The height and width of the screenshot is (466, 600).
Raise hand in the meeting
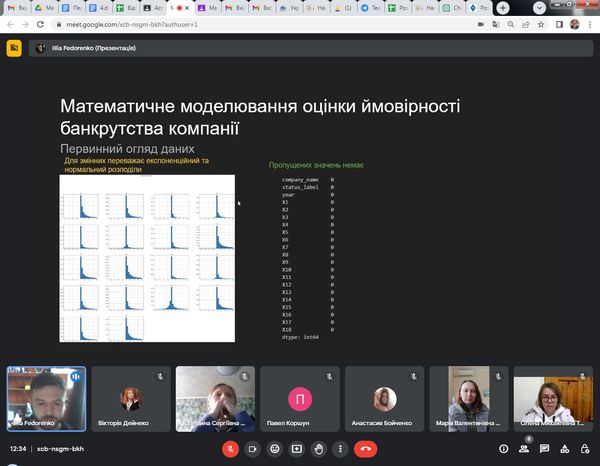click(319, 449)
